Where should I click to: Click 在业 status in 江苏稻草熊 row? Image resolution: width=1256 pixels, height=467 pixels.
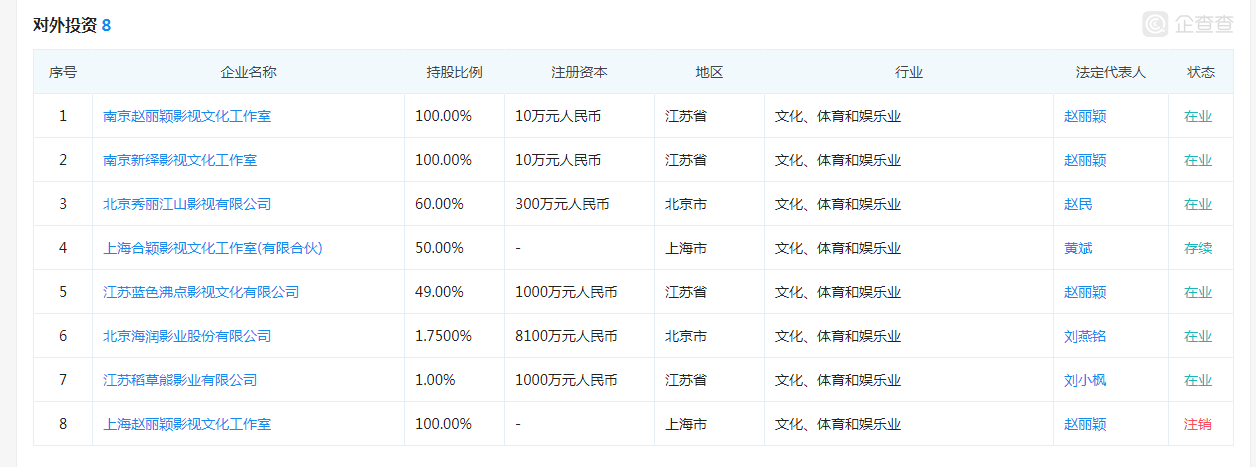click(1198, 380)
